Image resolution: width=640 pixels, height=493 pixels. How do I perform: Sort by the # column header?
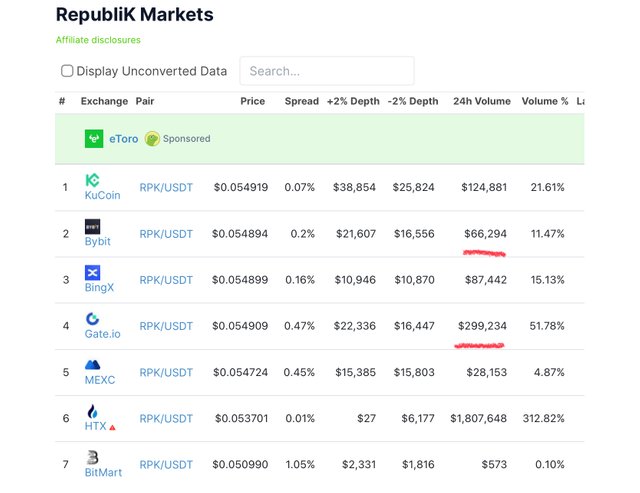[62, 101]
